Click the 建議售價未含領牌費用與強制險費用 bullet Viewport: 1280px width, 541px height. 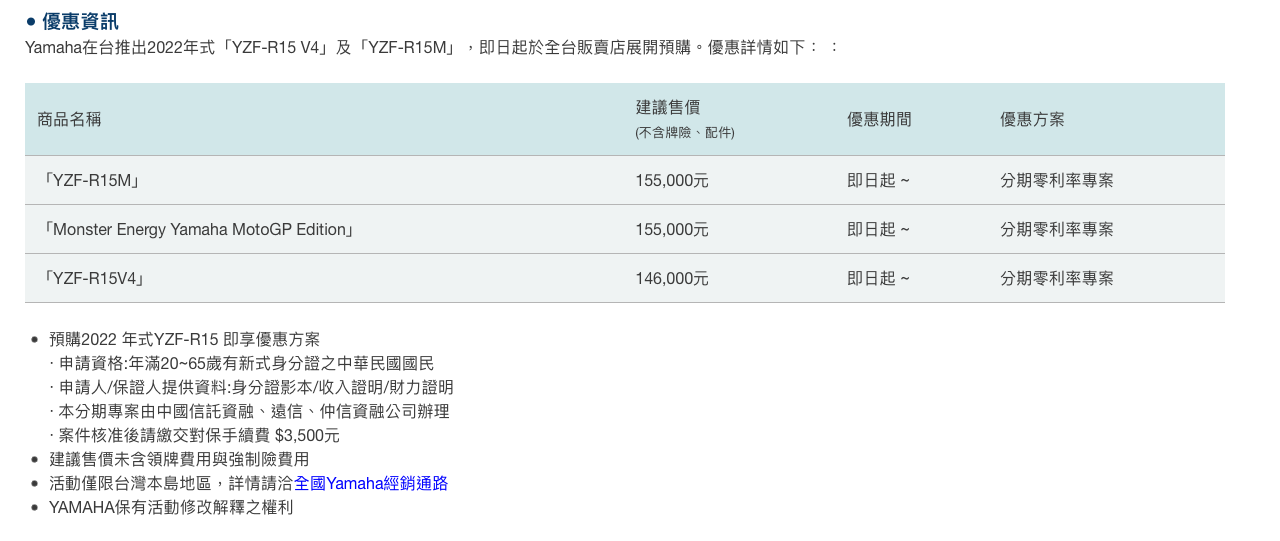coord(179,459)
